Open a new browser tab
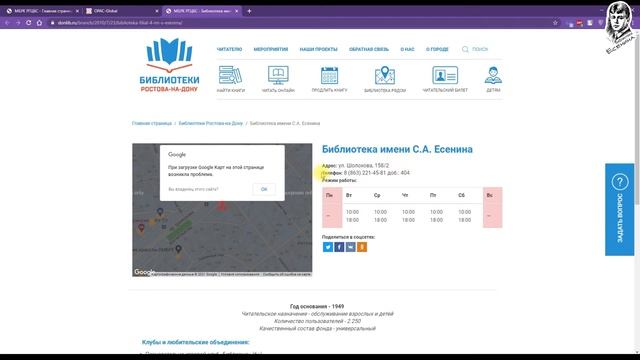The height and width of the screenshot is (360, 640). click(x=249, y=11)
